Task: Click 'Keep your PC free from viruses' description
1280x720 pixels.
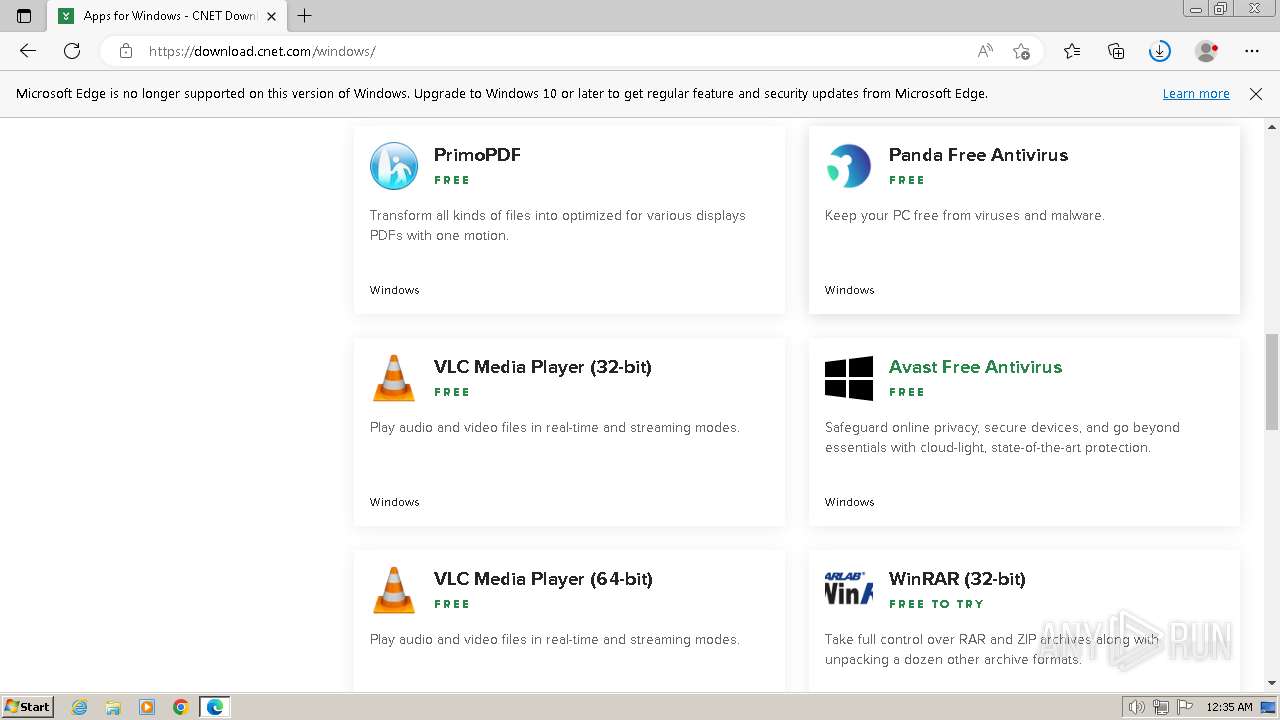Action: coord(965,215)
